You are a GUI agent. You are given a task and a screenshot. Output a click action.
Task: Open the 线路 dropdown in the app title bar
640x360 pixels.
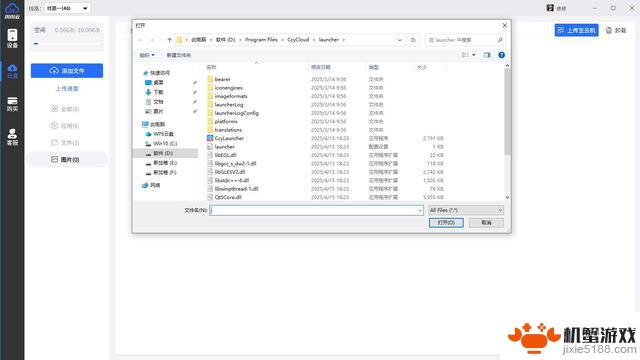point(67,8)
